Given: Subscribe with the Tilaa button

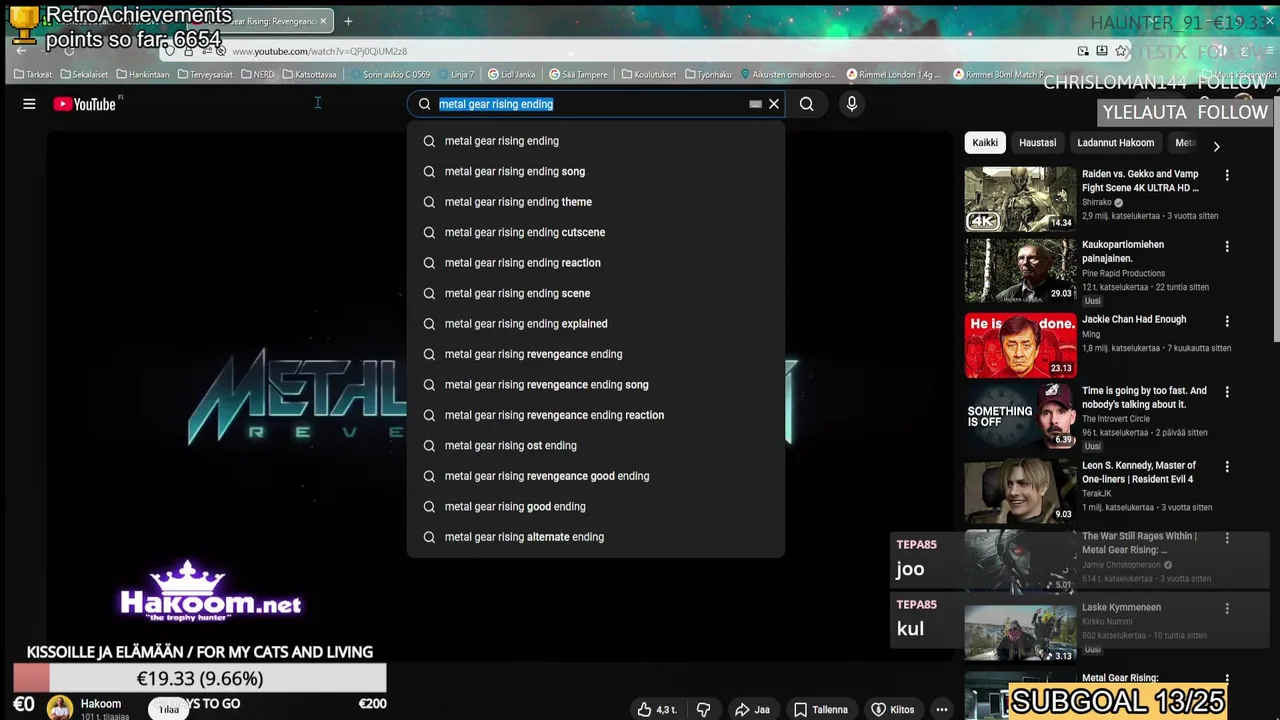Looking at the screenshot, I should click(x=169, y=709).
